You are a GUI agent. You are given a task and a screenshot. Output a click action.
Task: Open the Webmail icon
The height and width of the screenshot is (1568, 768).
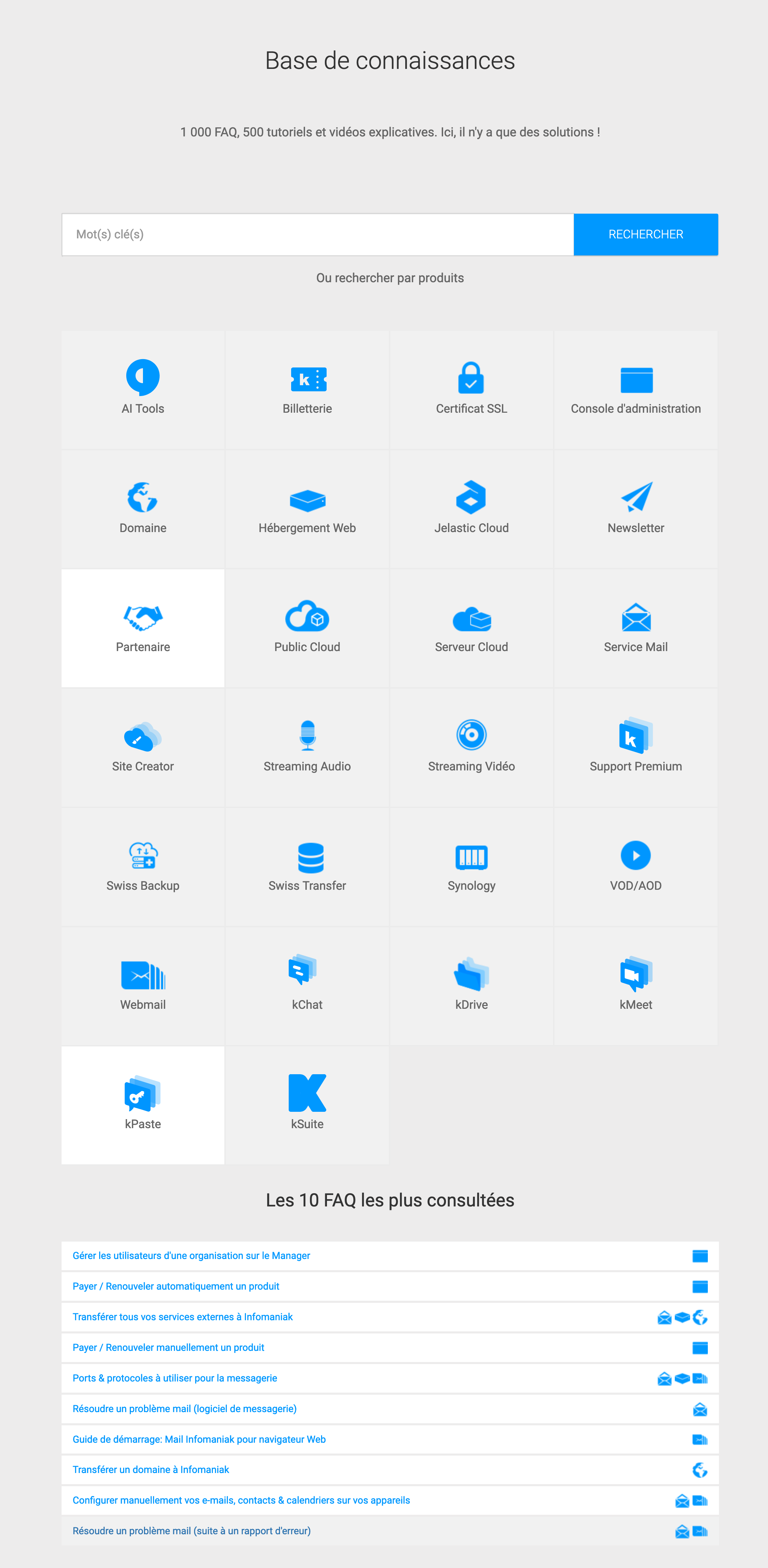142,976
